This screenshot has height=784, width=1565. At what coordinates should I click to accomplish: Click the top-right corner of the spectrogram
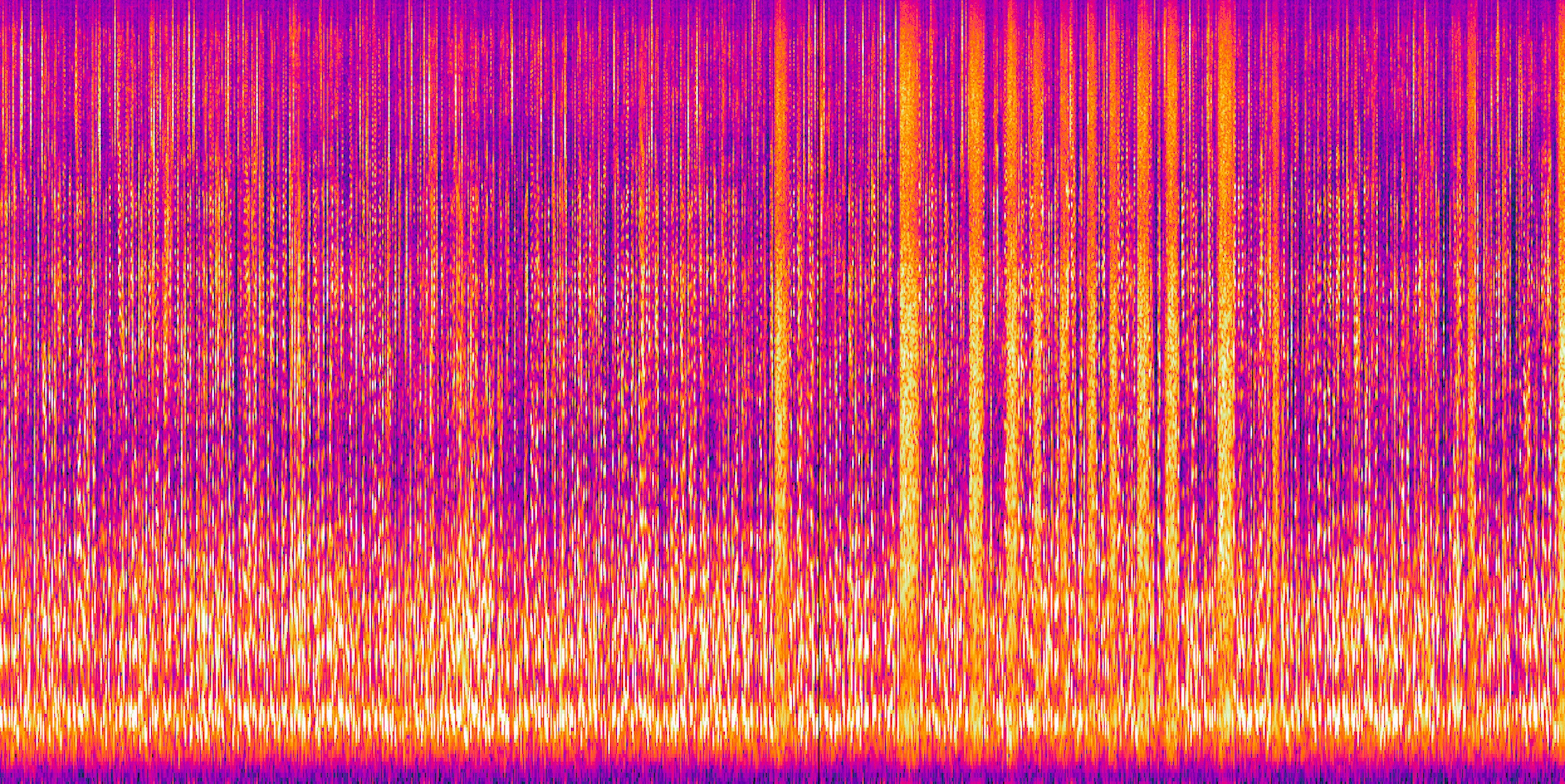point(1563,1)
